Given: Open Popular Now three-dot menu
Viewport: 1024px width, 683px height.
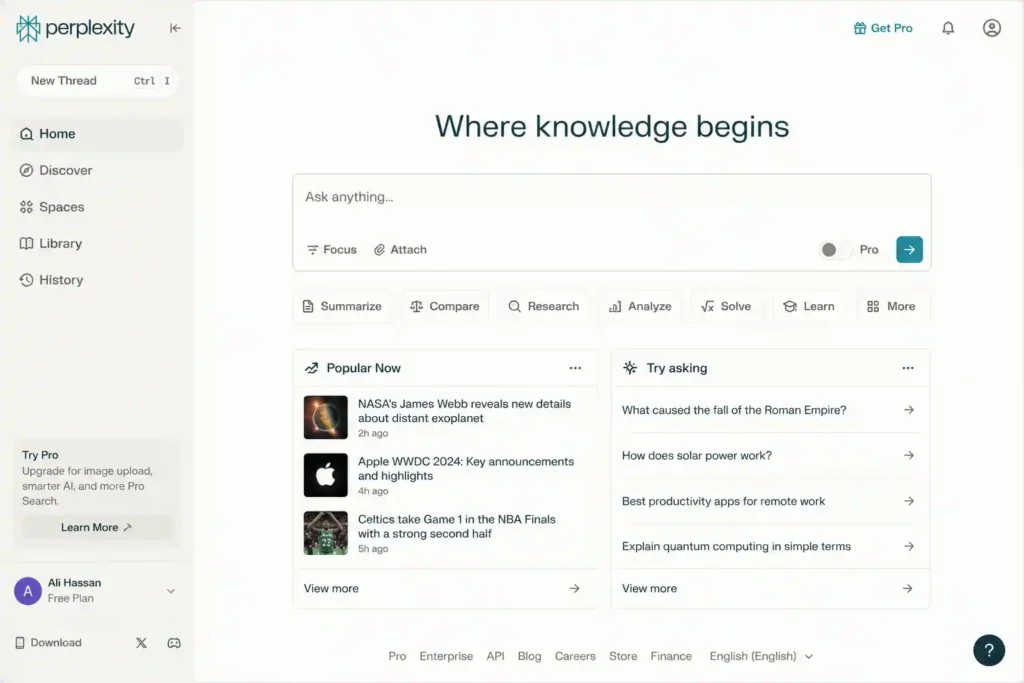Looking at the screenshot, I should pos(575,368).
